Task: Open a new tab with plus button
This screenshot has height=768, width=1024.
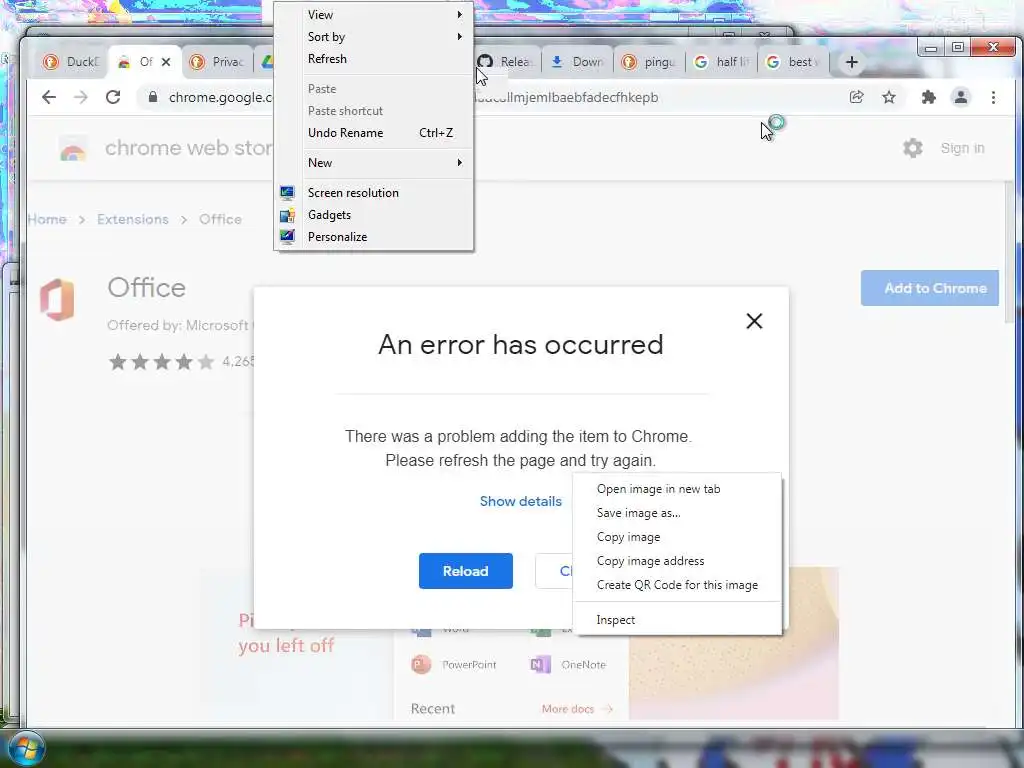Action: pos(852,62)
